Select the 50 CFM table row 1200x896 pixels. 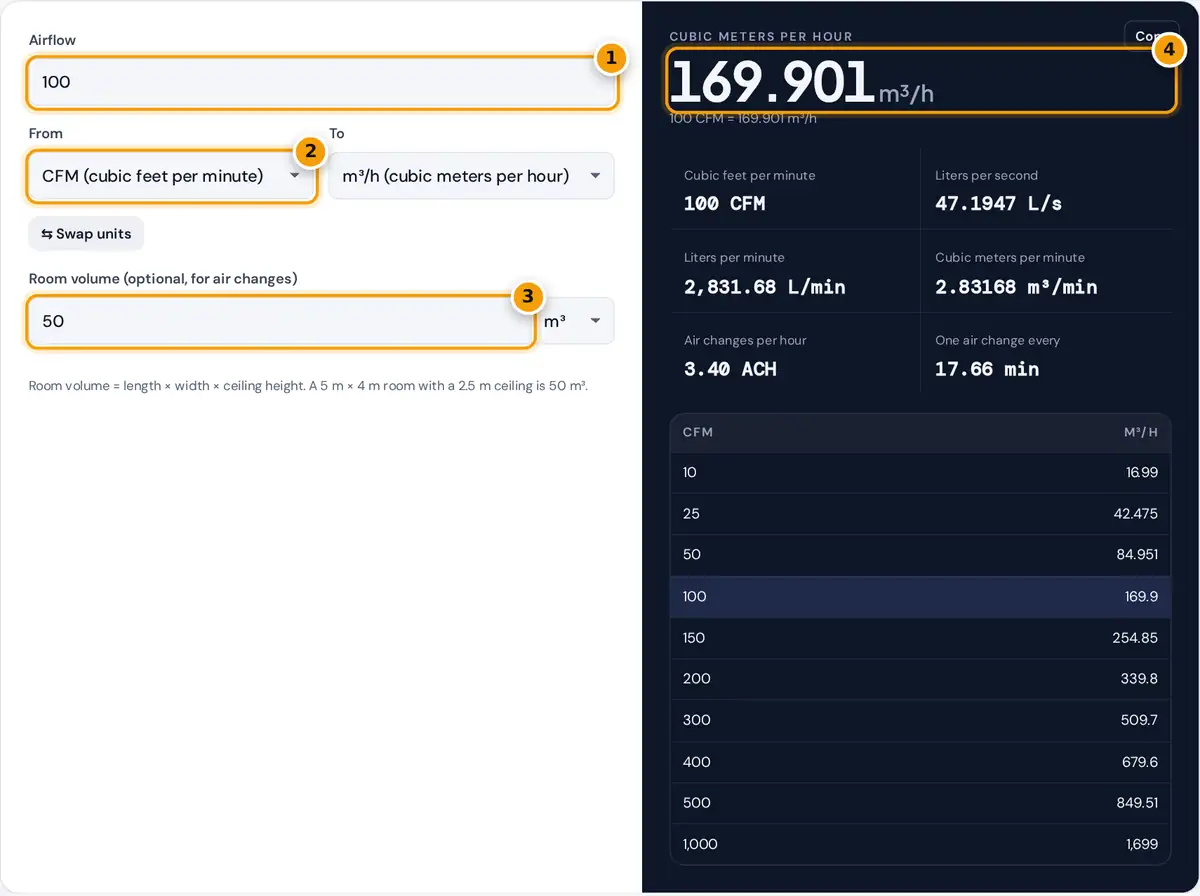[x=920, y=555]
